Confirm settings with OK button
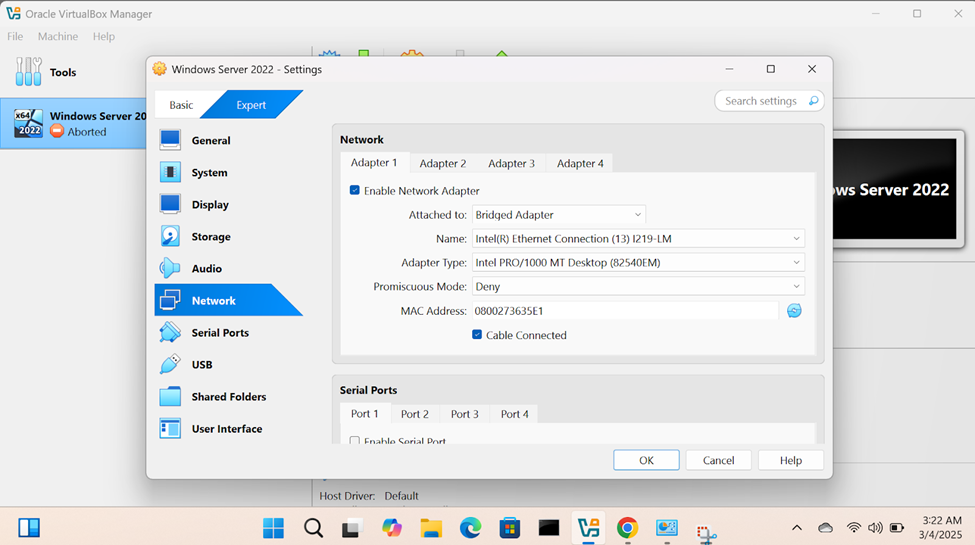975x545 pixels. click(646, 460)
